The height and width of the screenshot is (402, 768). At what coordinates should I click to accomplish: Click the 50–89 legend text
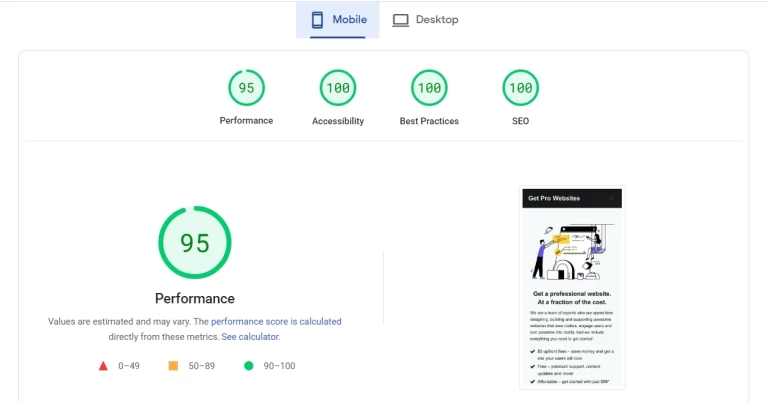(x=202, y=366)
